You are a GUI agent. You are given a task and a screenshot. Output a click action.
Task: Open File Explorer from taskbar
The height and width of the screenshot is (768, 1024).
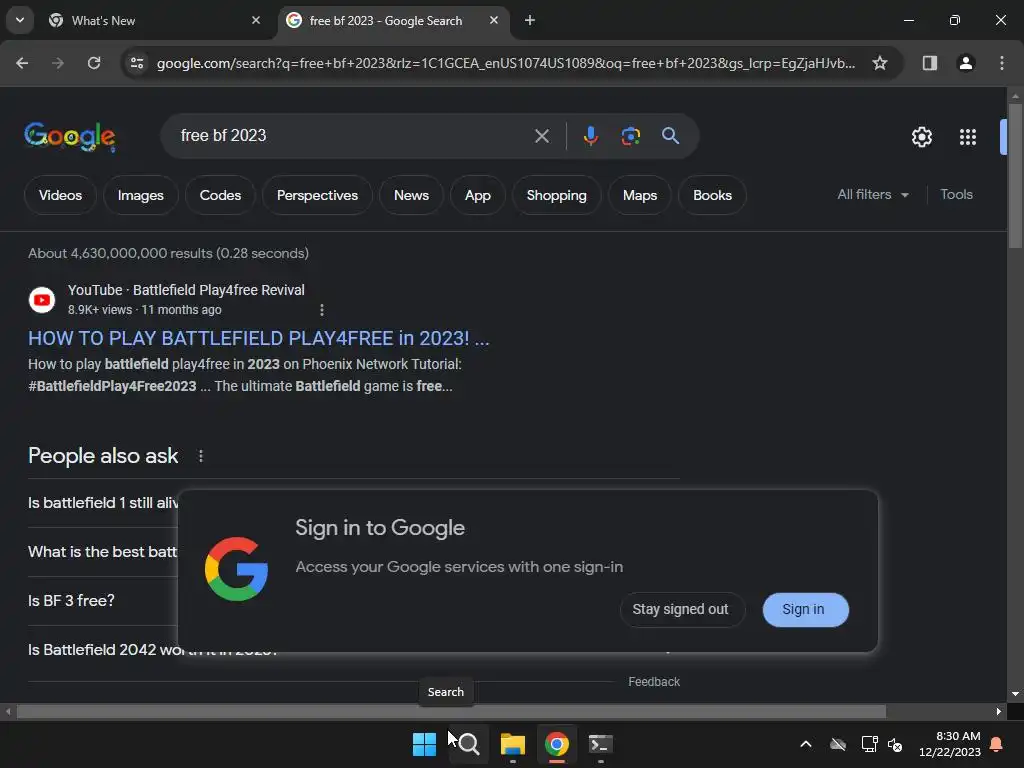click(513, 744)
